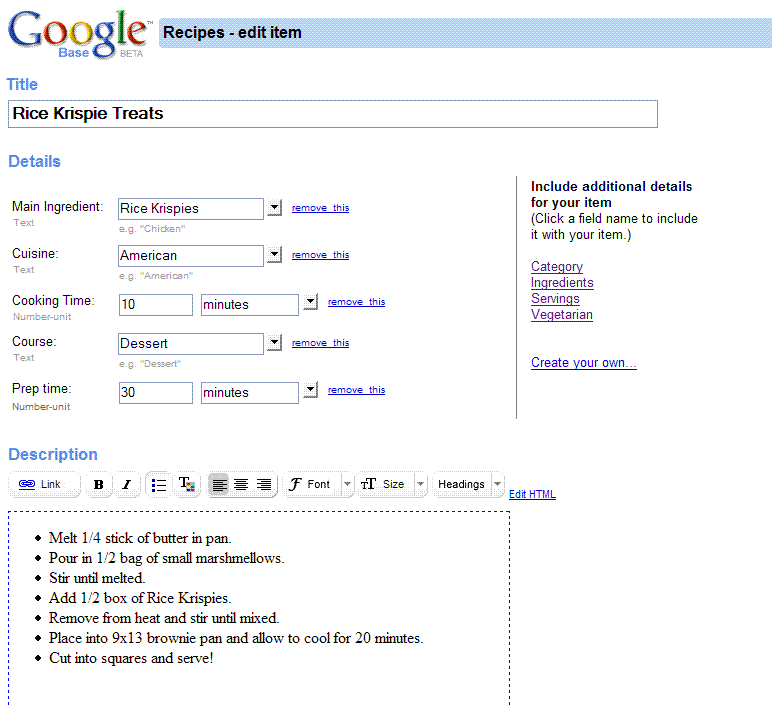Click the Prep time number field
Screen dimensions: 772x707
click(156, 393)
